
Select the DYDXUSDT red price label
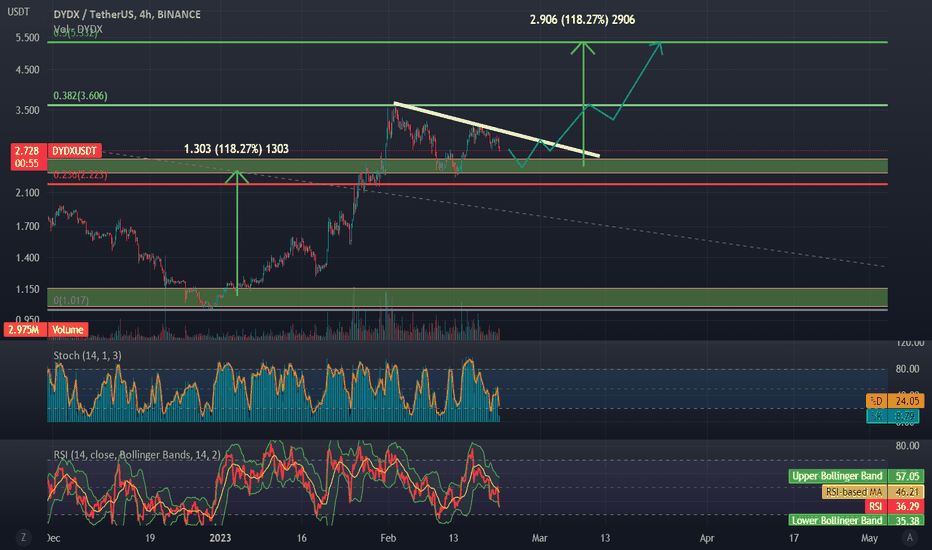74,151
